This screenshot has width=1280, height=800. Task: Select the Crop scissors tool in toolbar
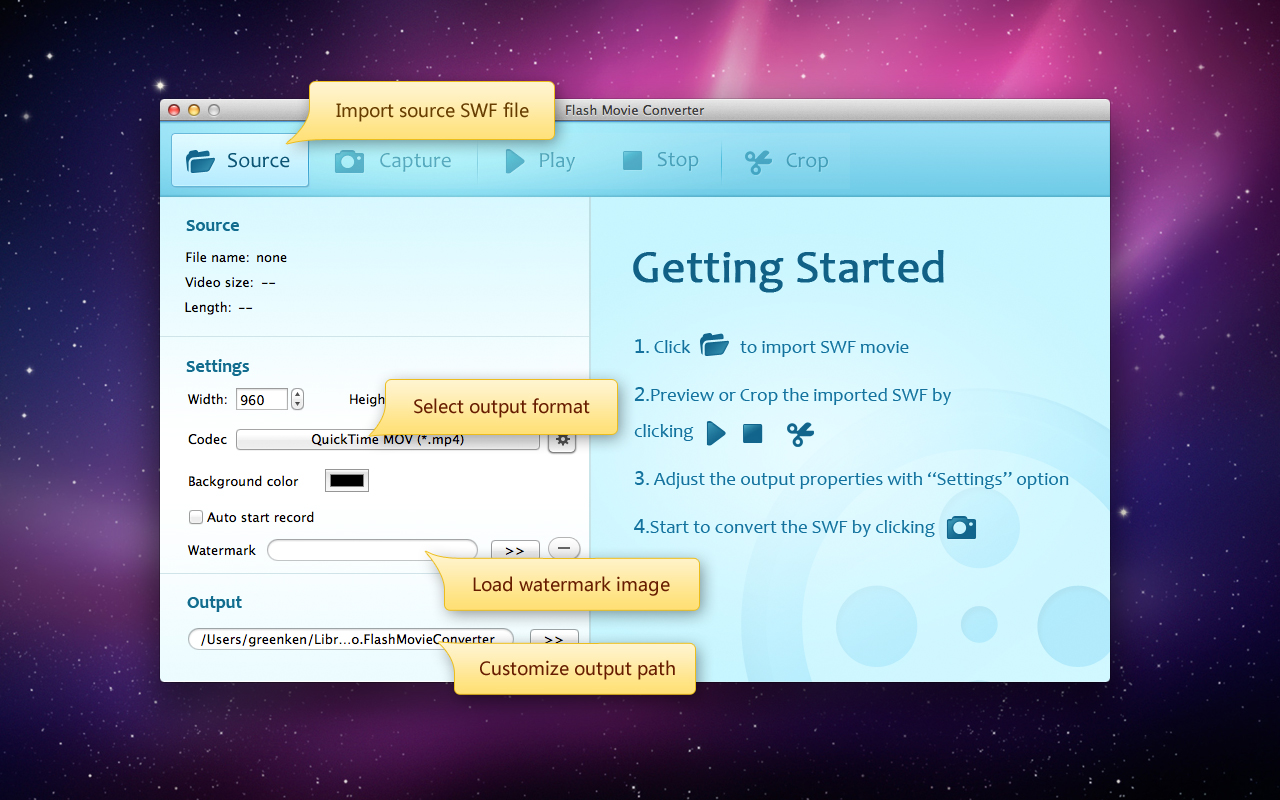coord(759,162)
